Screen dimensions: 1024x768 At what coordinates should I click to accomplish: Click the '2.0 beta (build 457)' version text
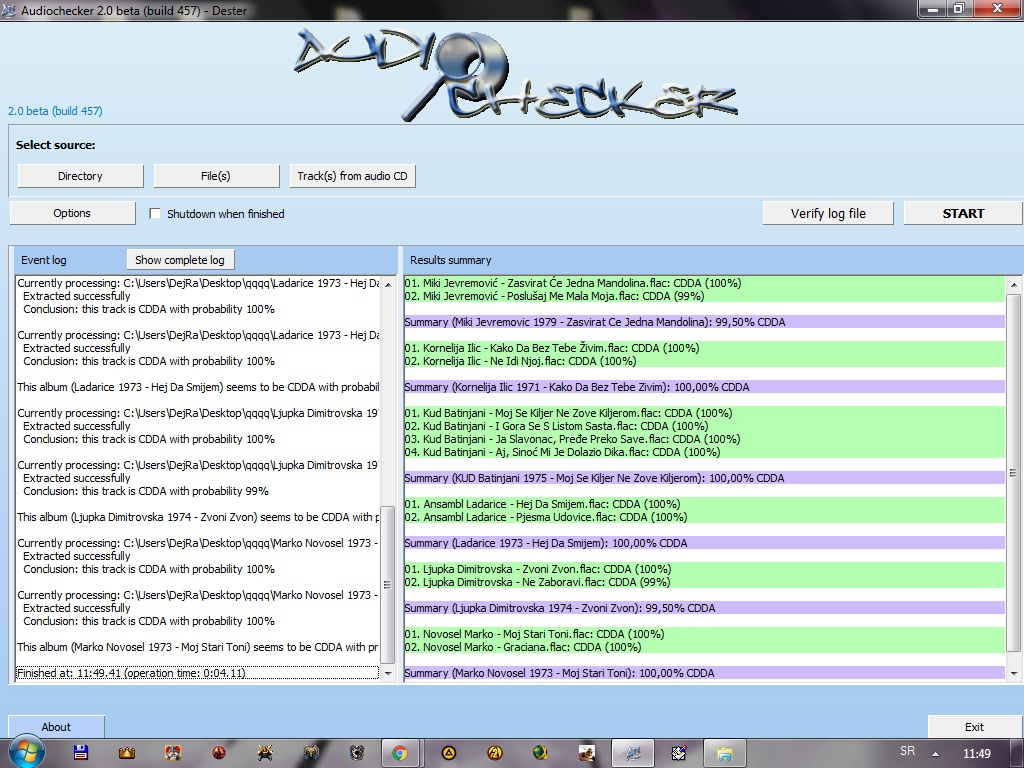(56, 111)
